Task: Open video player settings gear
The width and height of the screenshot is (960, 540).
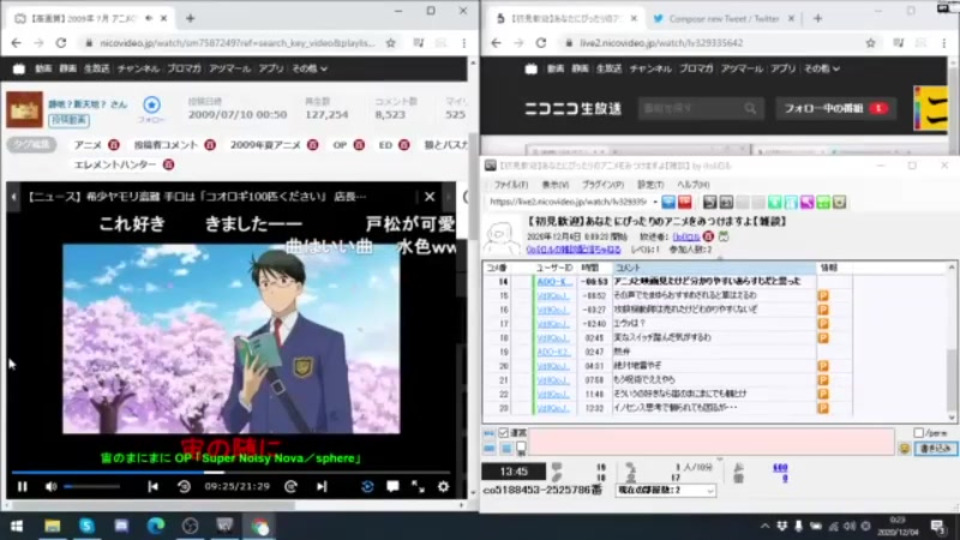Action: [x=443, y=487]
